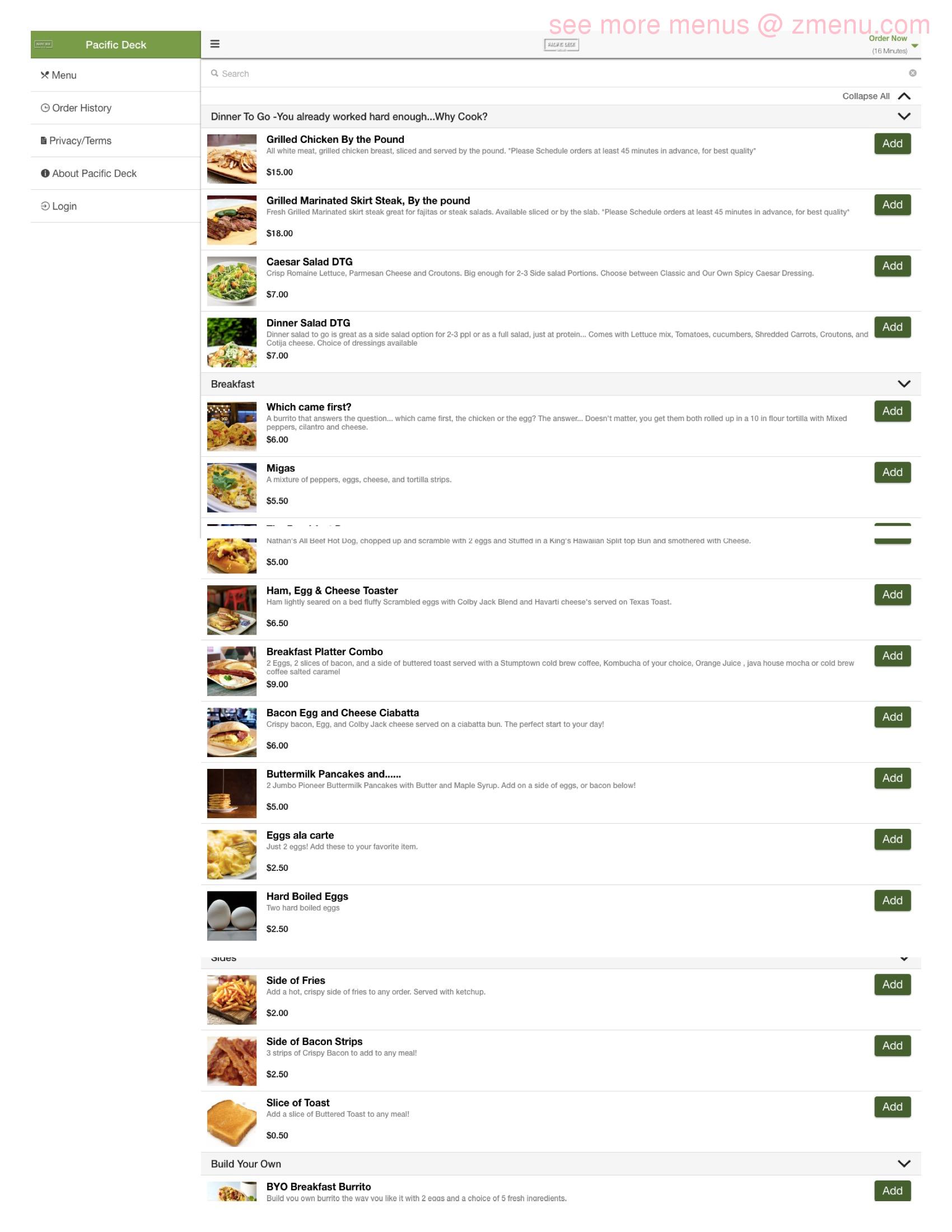Focus the Search input field

pyautogui.click(x=561, y=73)
